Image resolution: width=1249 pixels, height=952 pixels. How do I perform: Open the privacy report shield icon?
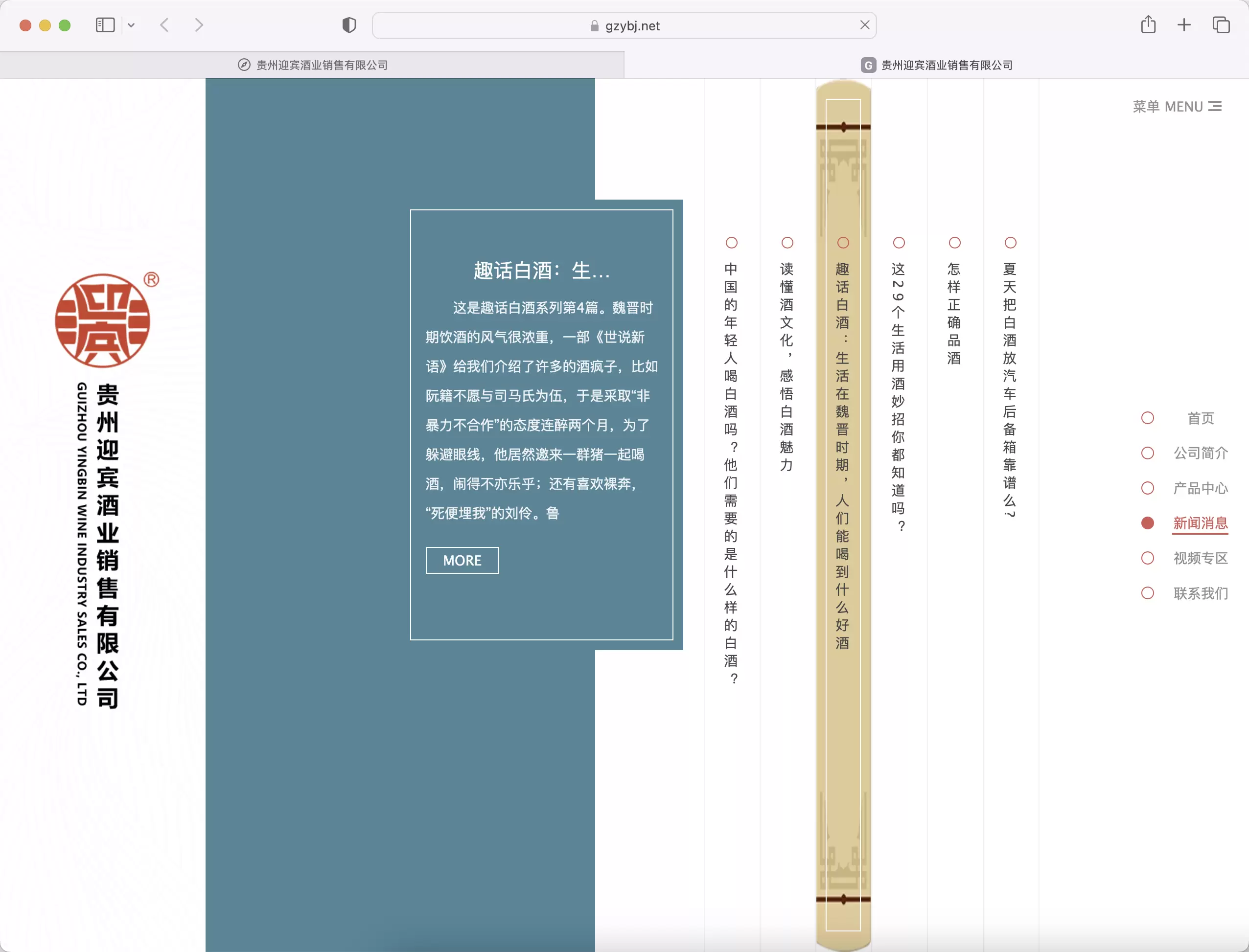[x=349, y=25]
